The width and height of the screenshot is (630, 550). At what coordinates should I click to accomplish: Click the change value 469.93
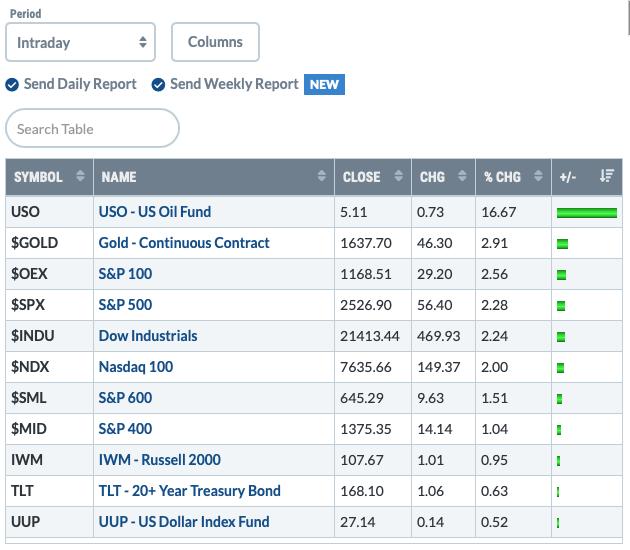point(438,336)
